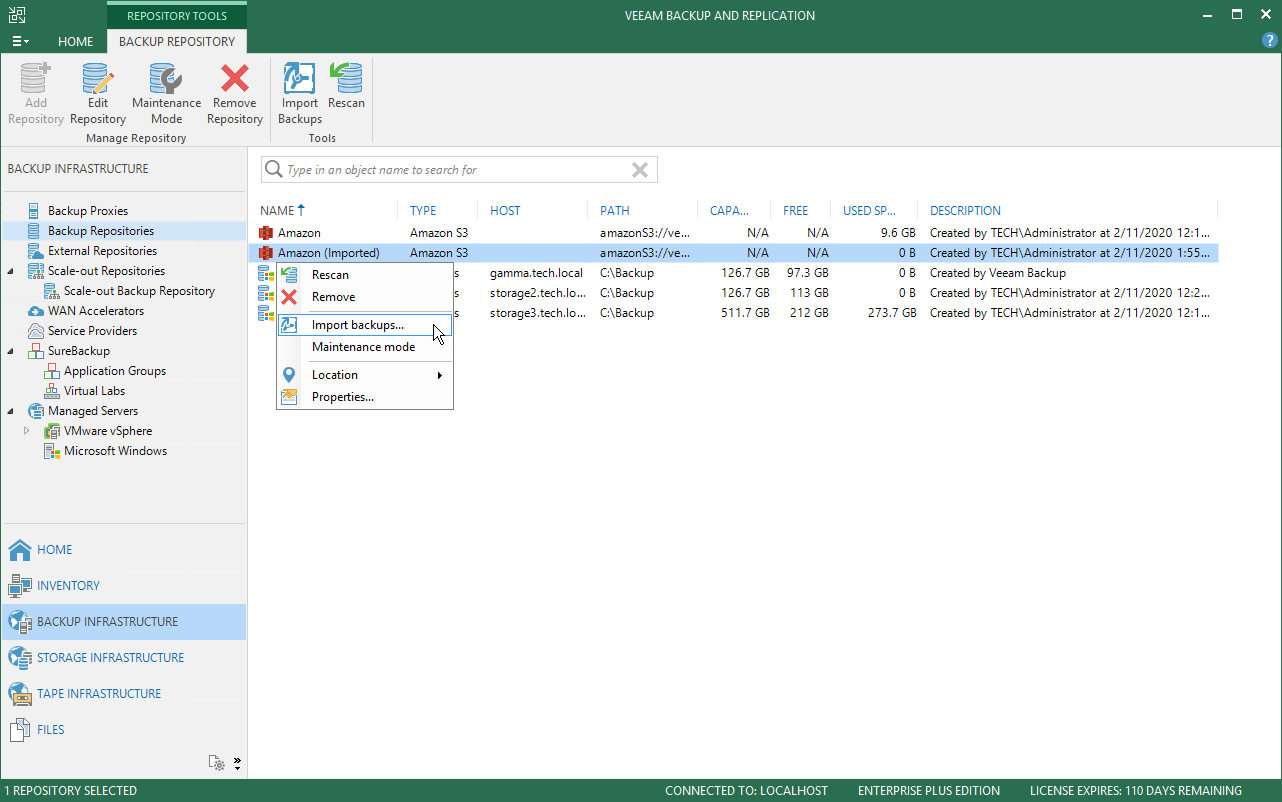The width and height of the screenshot is (1282, 802).
Task: Choose Import backups... from the context menu
Action: tap(365, 325)
